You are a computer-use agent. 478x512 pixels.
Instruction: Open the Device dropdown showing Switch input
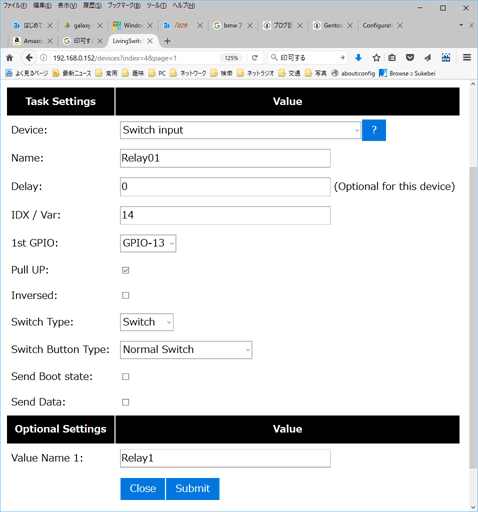240,130
